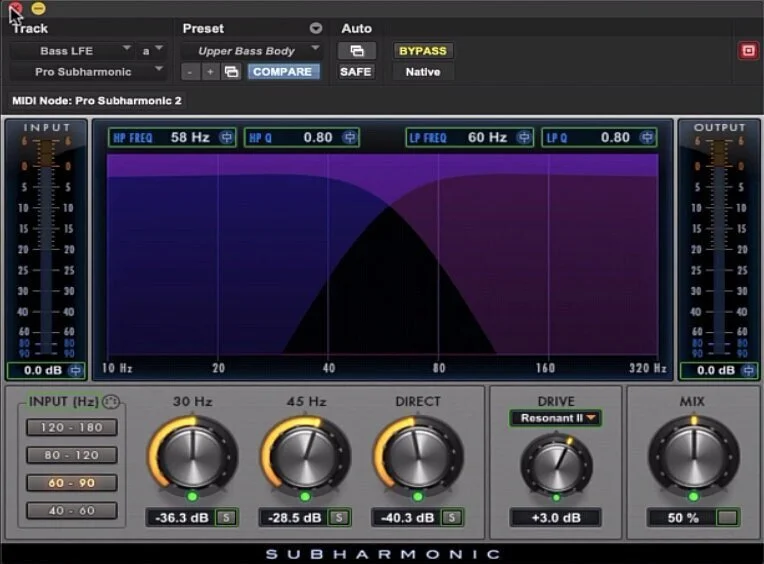The width and height of the screenshot is (764, 564).
Task: Click the INPUT 0.0 dB gain field
Action: [x=45, y=371]
